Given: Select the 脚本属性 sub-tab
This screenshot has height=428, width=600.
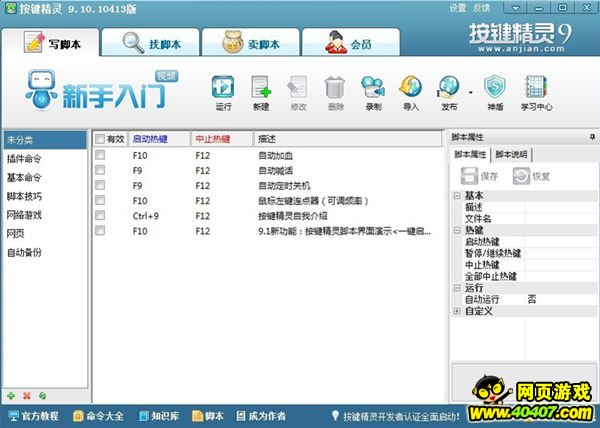Looking at the screenshot, I should (x=470, y=155).
